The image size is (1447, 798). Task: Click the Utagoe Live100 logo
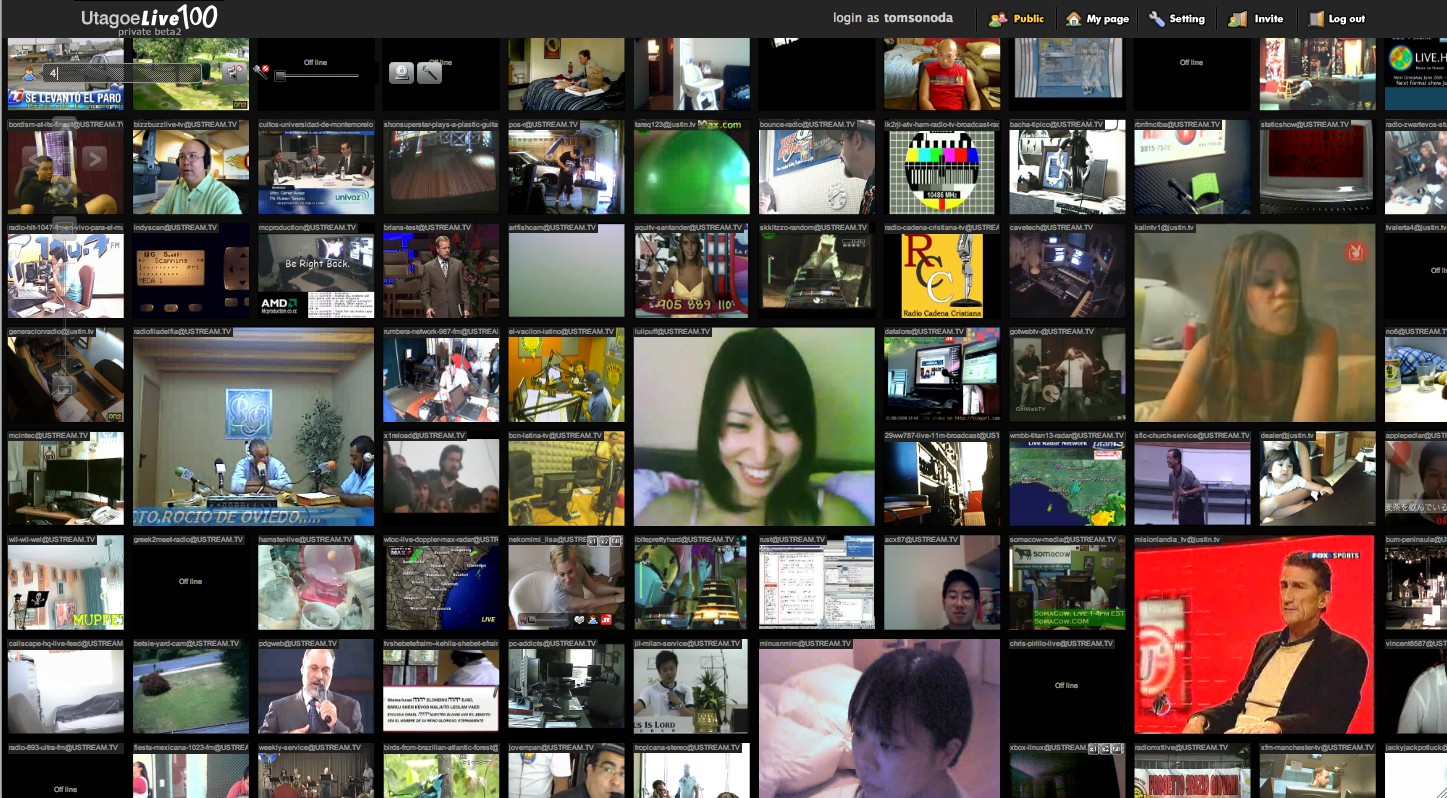pos(148,18)
